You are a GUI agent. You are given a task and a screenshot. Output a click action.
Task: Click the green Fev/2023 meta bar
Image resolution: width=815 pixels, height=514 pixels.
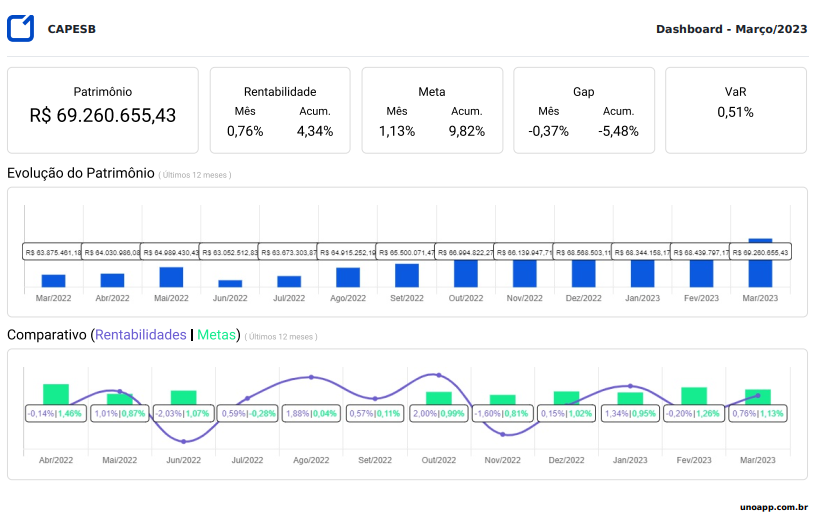[694, 396]
